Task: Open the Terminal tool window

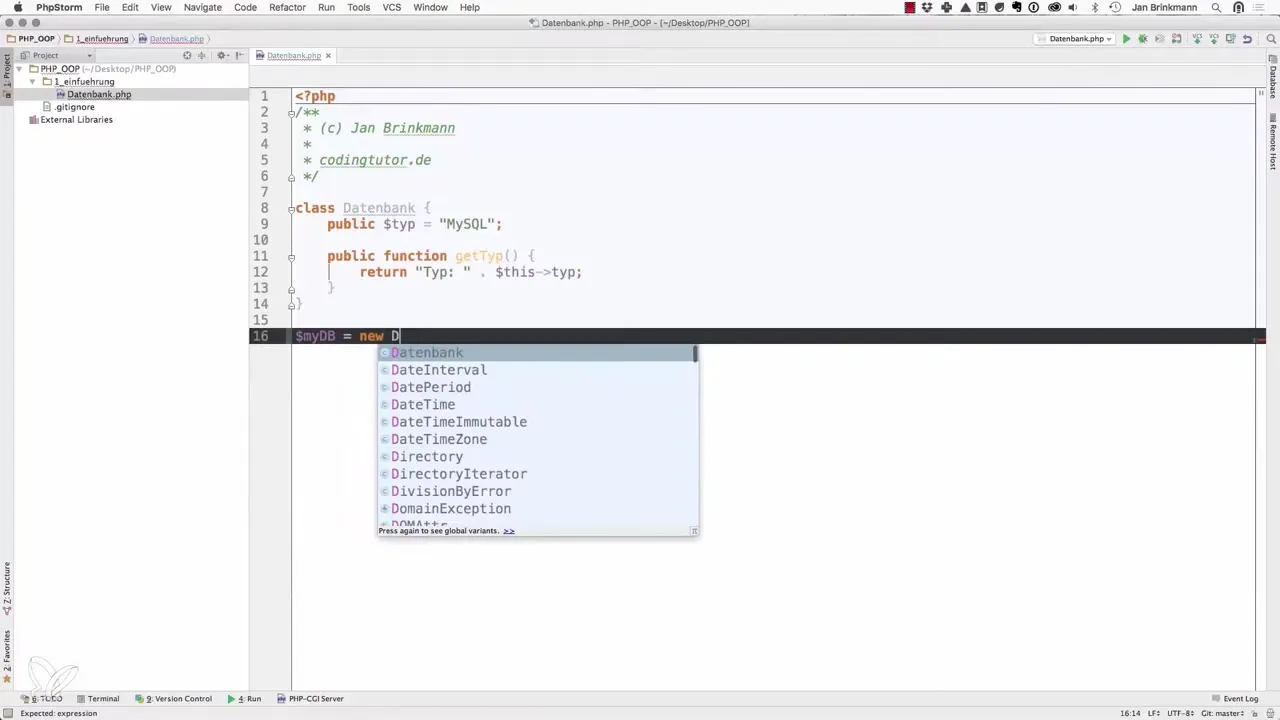Action: point(97,699)
